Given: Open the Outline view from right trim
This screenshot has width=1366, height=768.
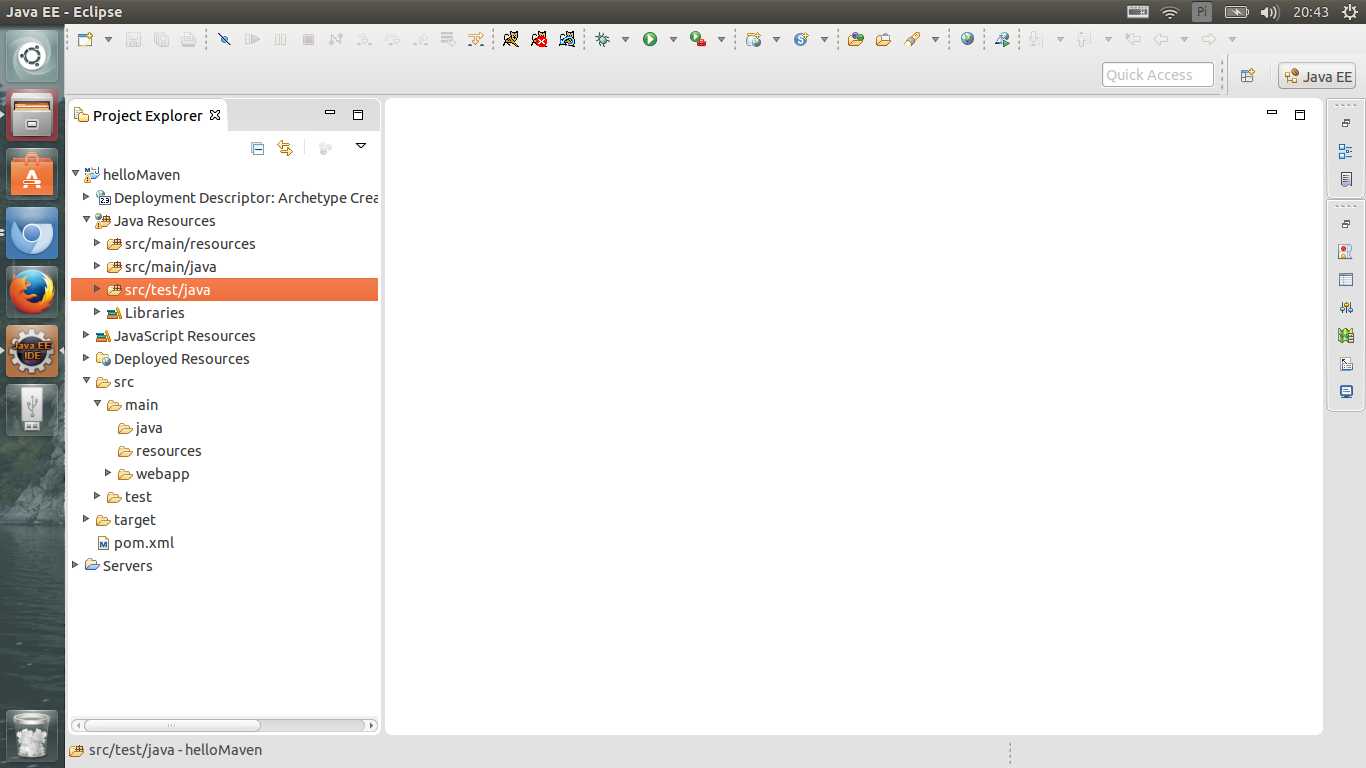Looking at the screenshot, I should coord(1346,151).
